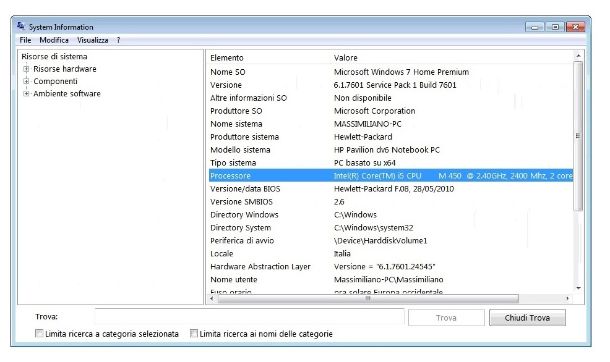Select the Locale row
Image resolution: width=610 pixels, height=362 pixels.
tap(391, 254)
